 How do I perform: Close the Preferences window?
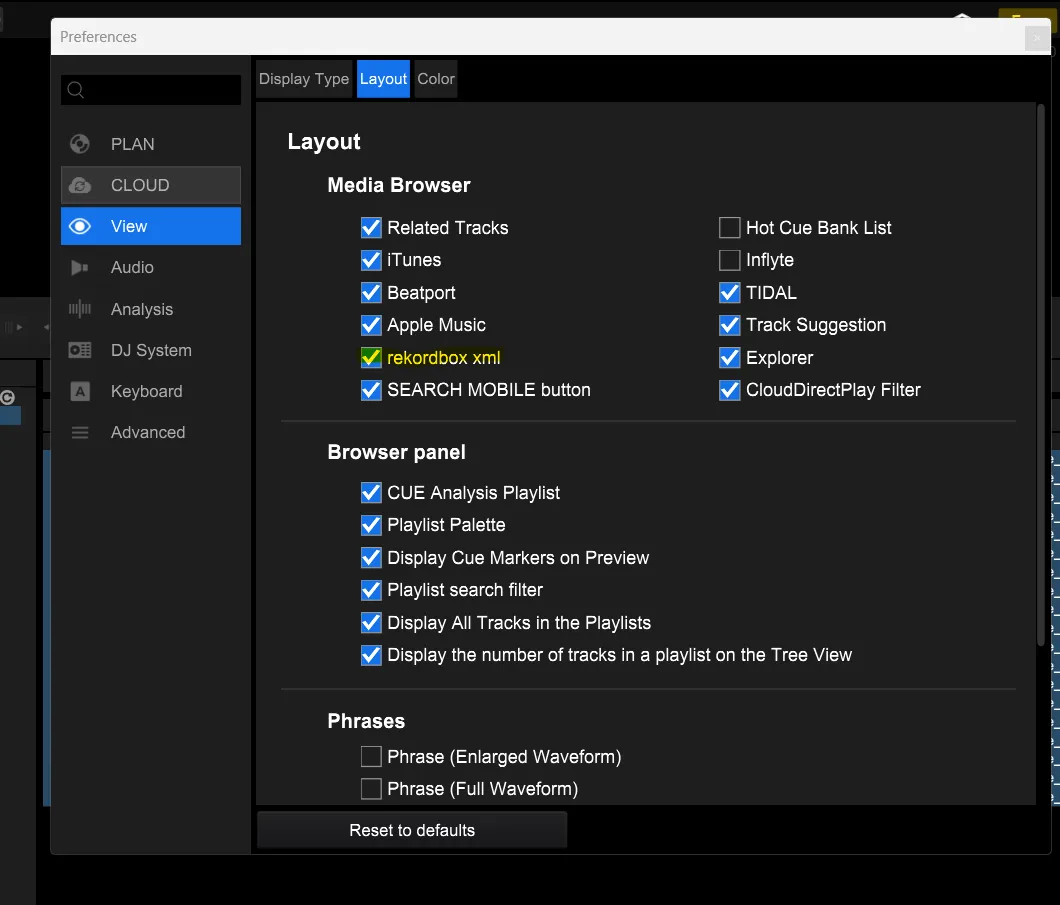[1037, 38]
